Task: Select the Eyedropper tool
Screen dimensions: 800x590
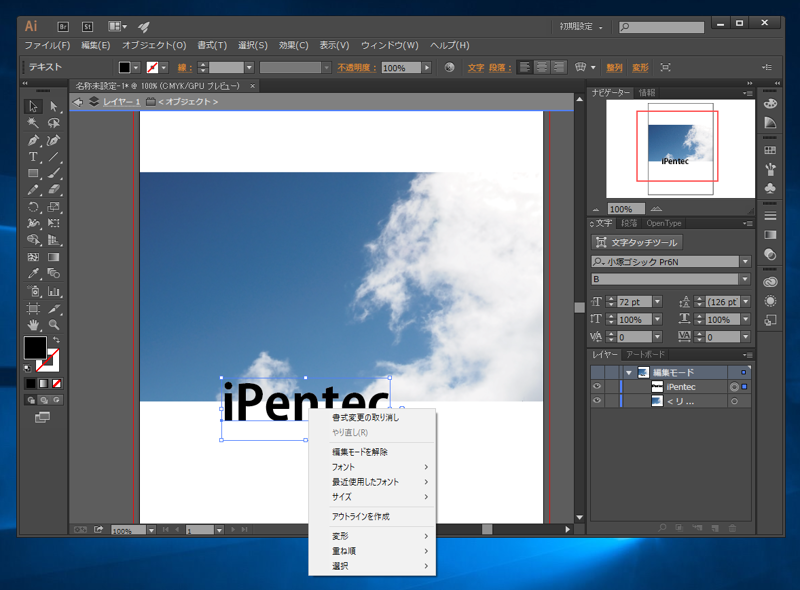Action: (33, 273)
